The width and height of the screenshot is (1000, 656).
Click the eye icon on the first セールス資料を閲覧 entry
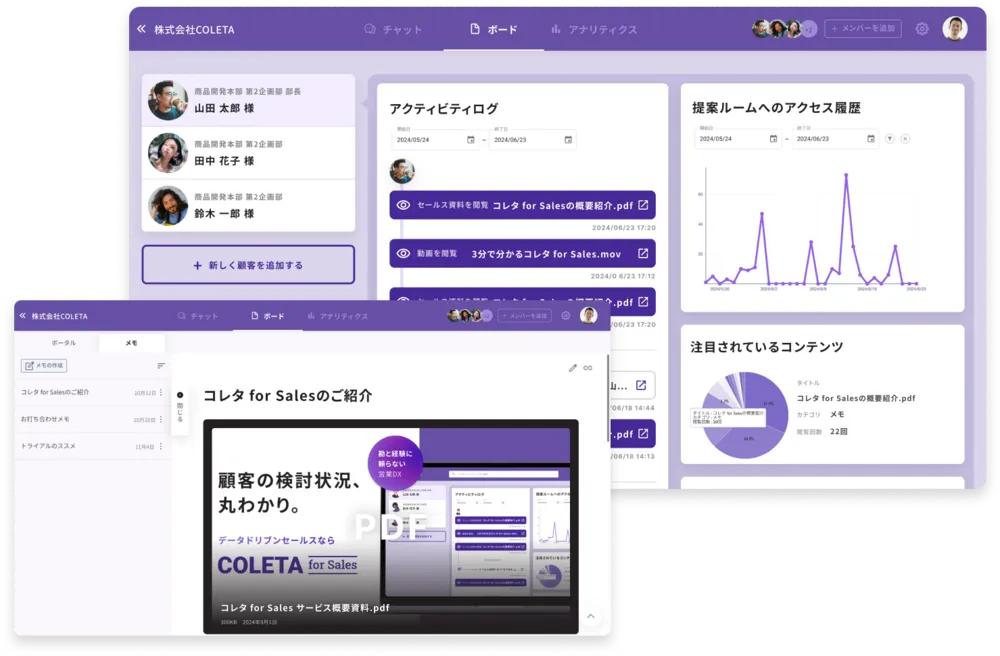[x=403, y=205]
